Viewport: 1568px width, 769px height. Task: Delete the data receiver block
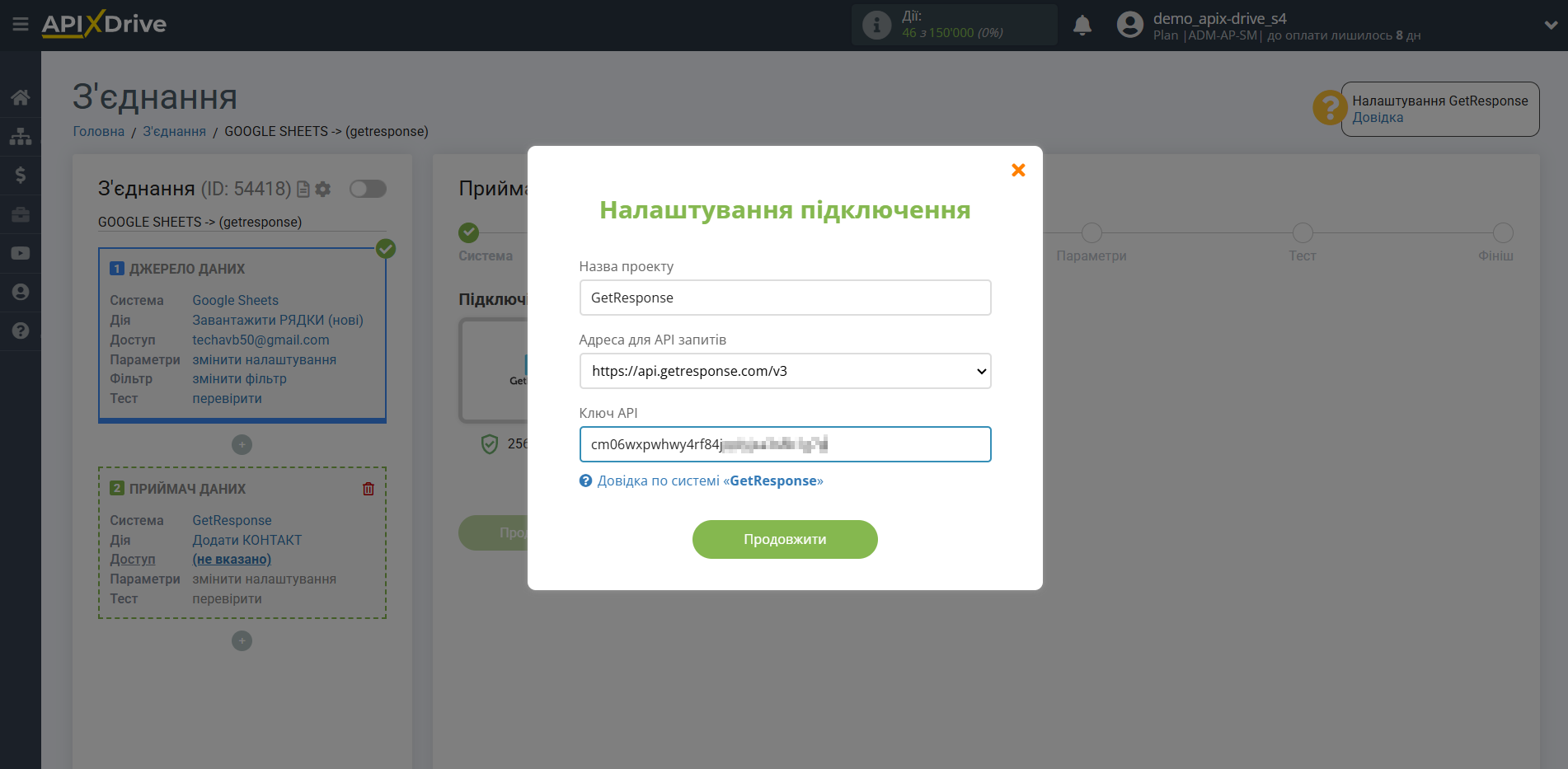click(x=369, y=489)
